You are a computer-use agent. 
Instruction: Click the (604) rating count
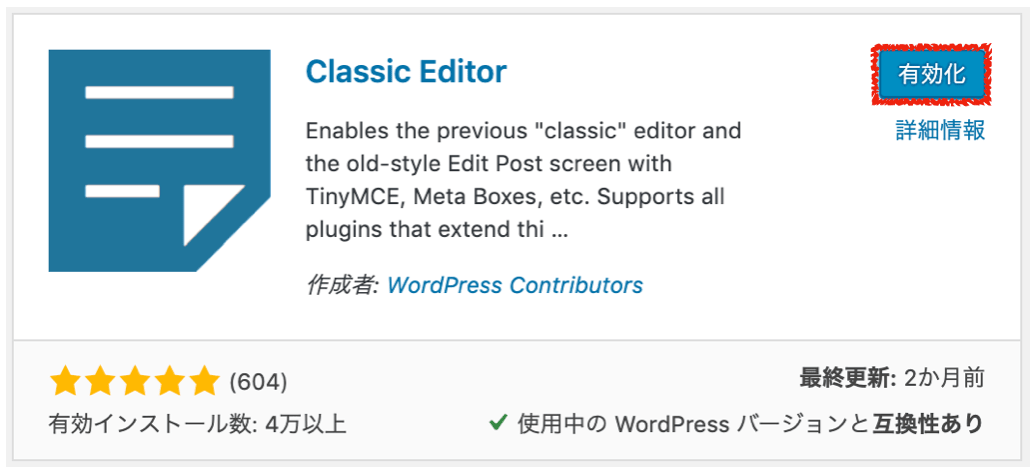click(258, 382)
